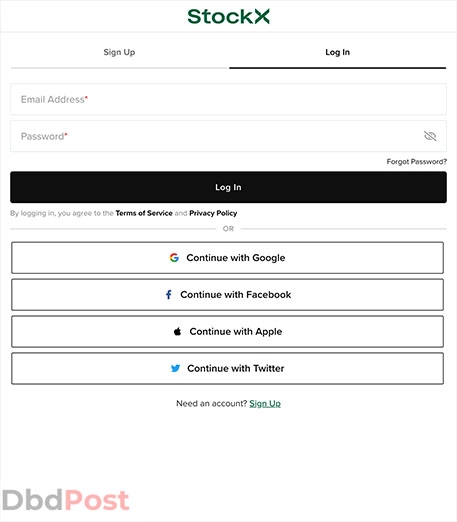Click the Twitter bird icon
The width and height of the screenshot is (457, 522).
[x=175, y=368]
